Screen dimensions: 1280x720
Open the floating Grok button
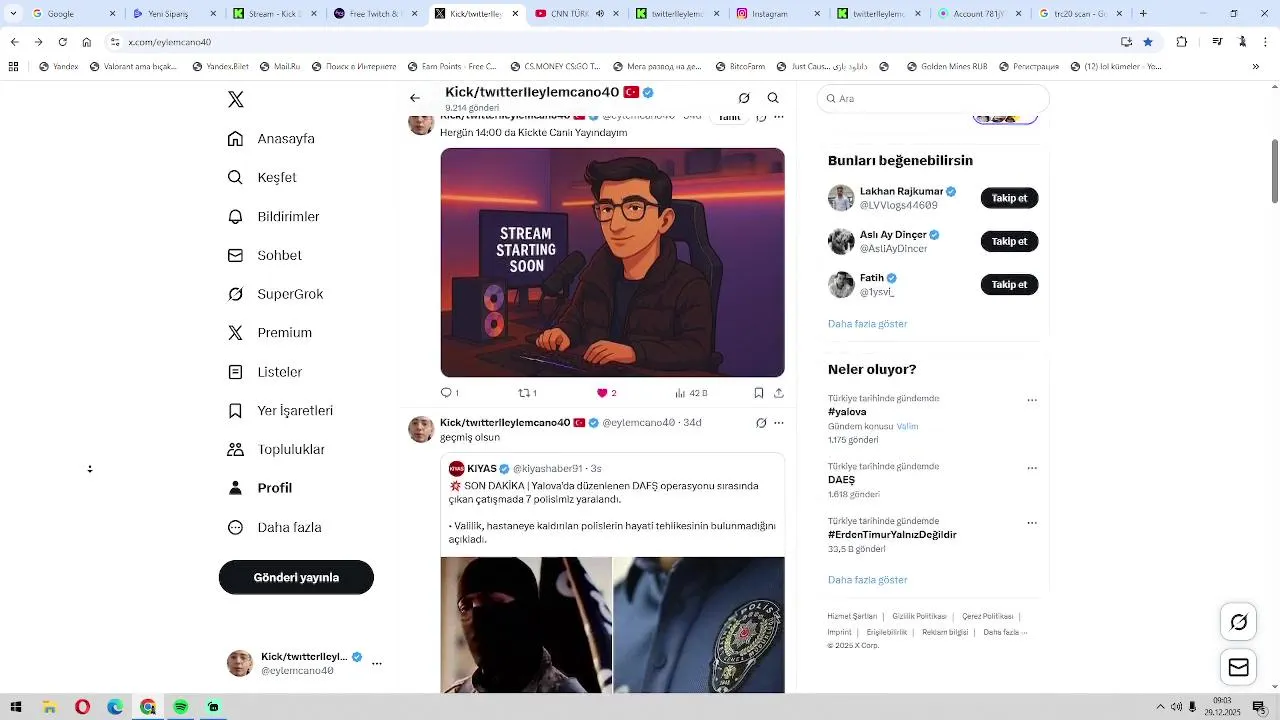[1238, 622]
